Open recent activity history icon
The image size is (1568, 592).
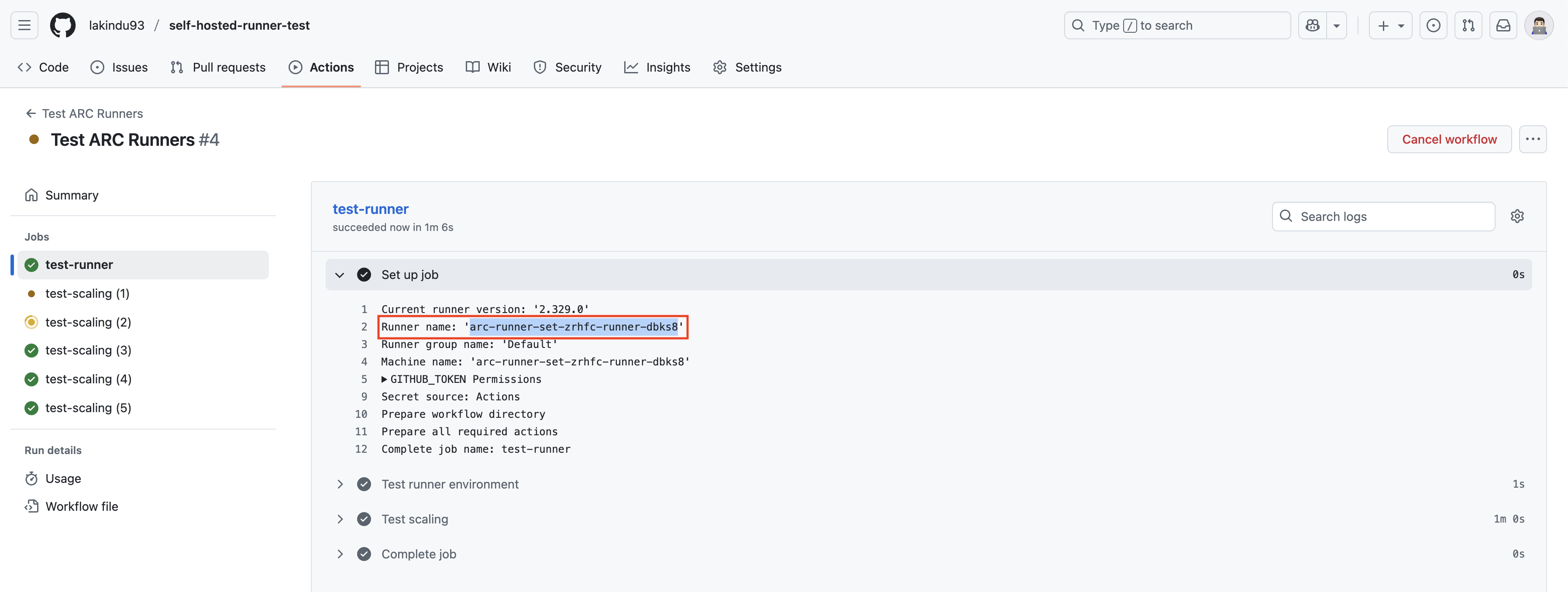click(x=1434, y=25)
